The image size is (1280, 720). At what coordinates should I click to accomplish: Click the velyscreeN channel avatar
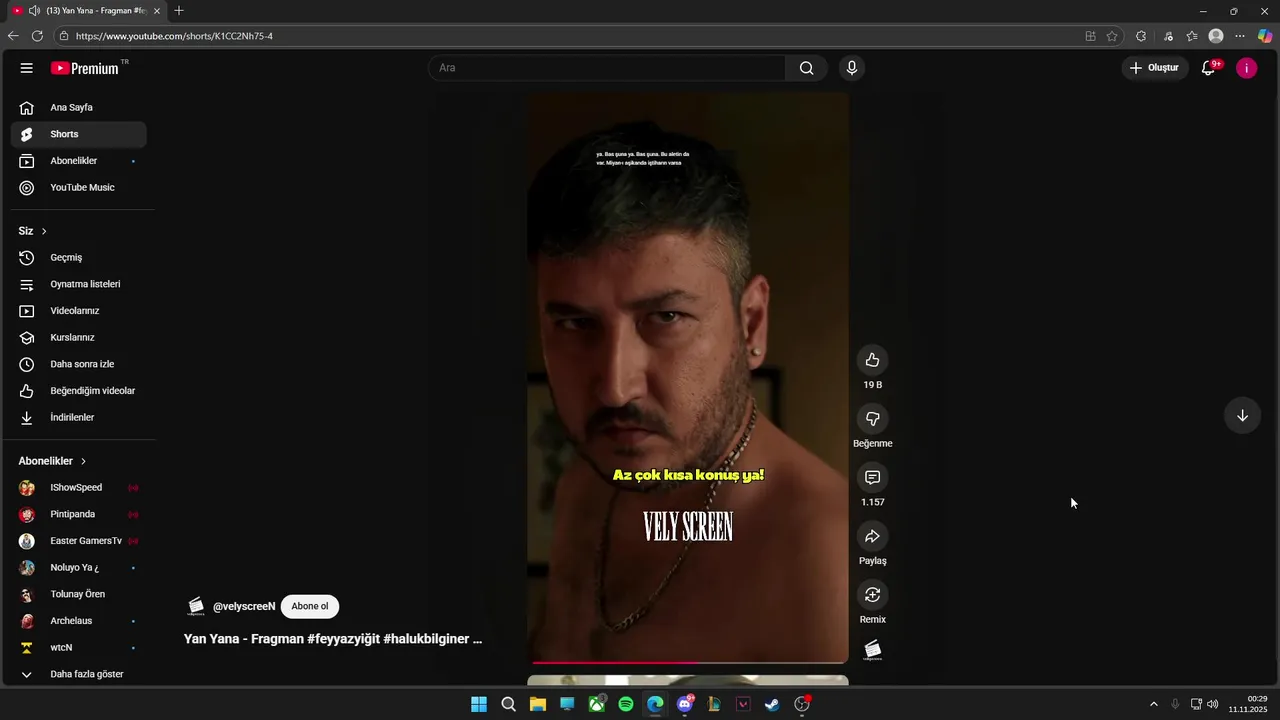196,606
